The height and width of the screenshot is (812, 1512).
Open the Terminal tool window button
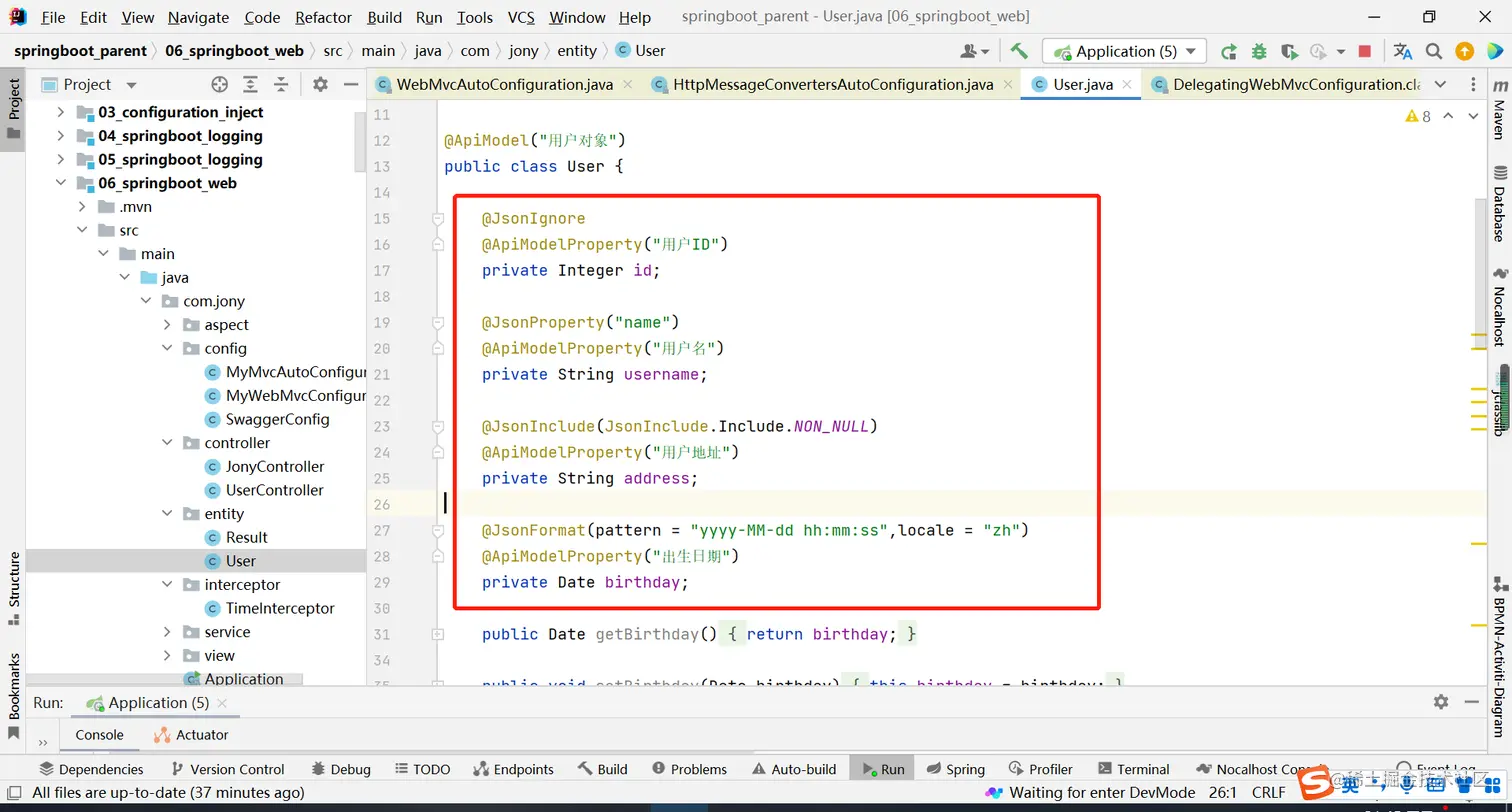pyautogui.click(x=1133, y=769)
